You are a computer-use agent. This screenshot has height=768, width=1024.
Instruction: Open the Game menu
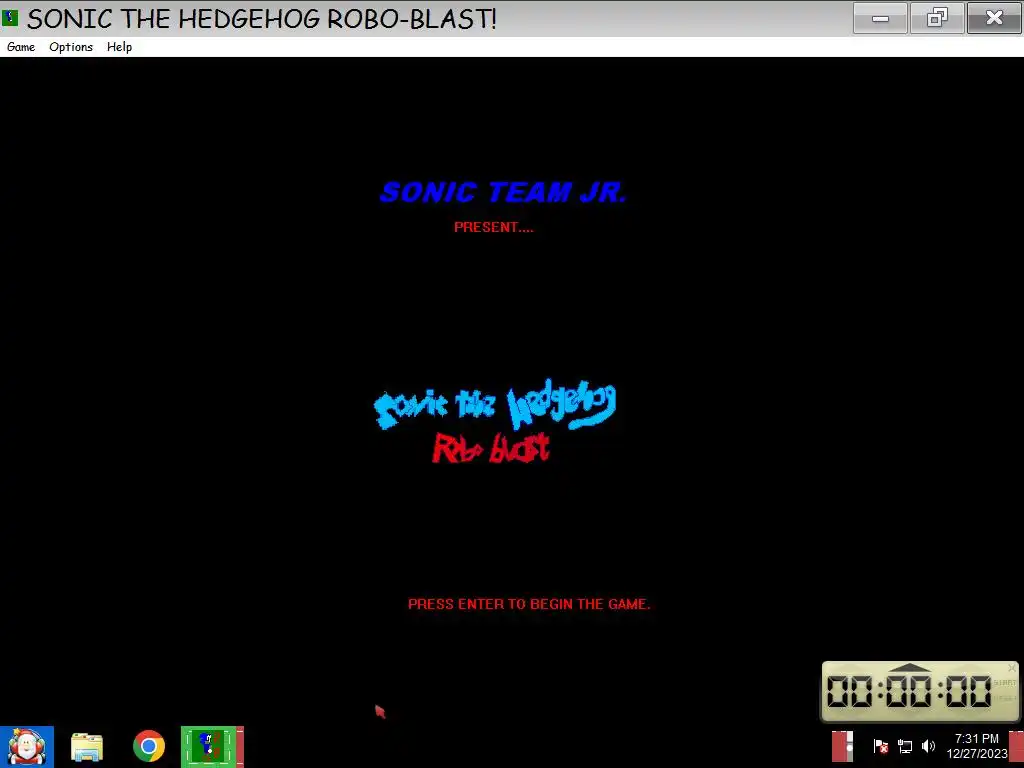pyautogui.click(x=21, y=47)
